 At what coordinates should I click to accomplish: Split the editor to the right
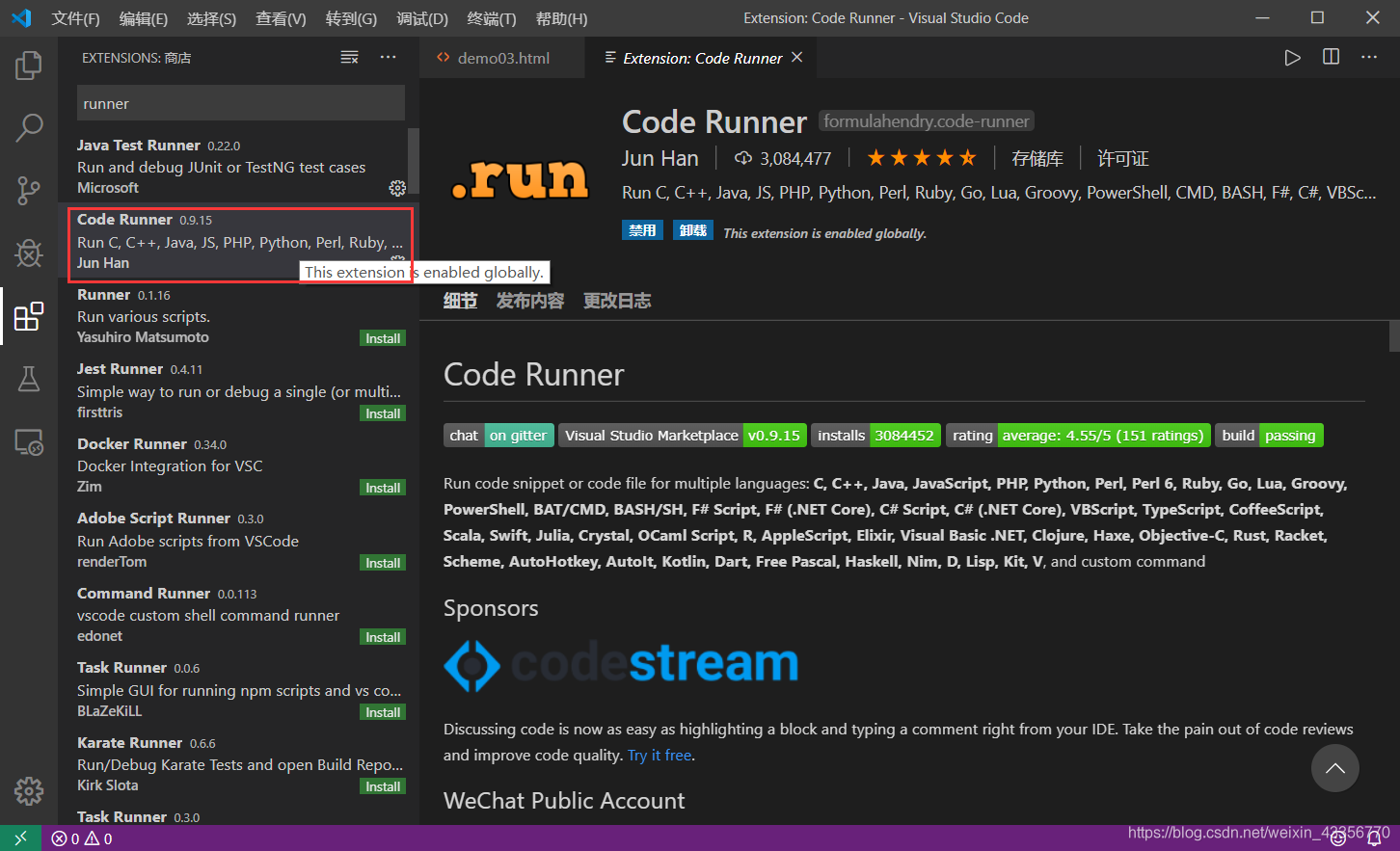(1331, 58)
